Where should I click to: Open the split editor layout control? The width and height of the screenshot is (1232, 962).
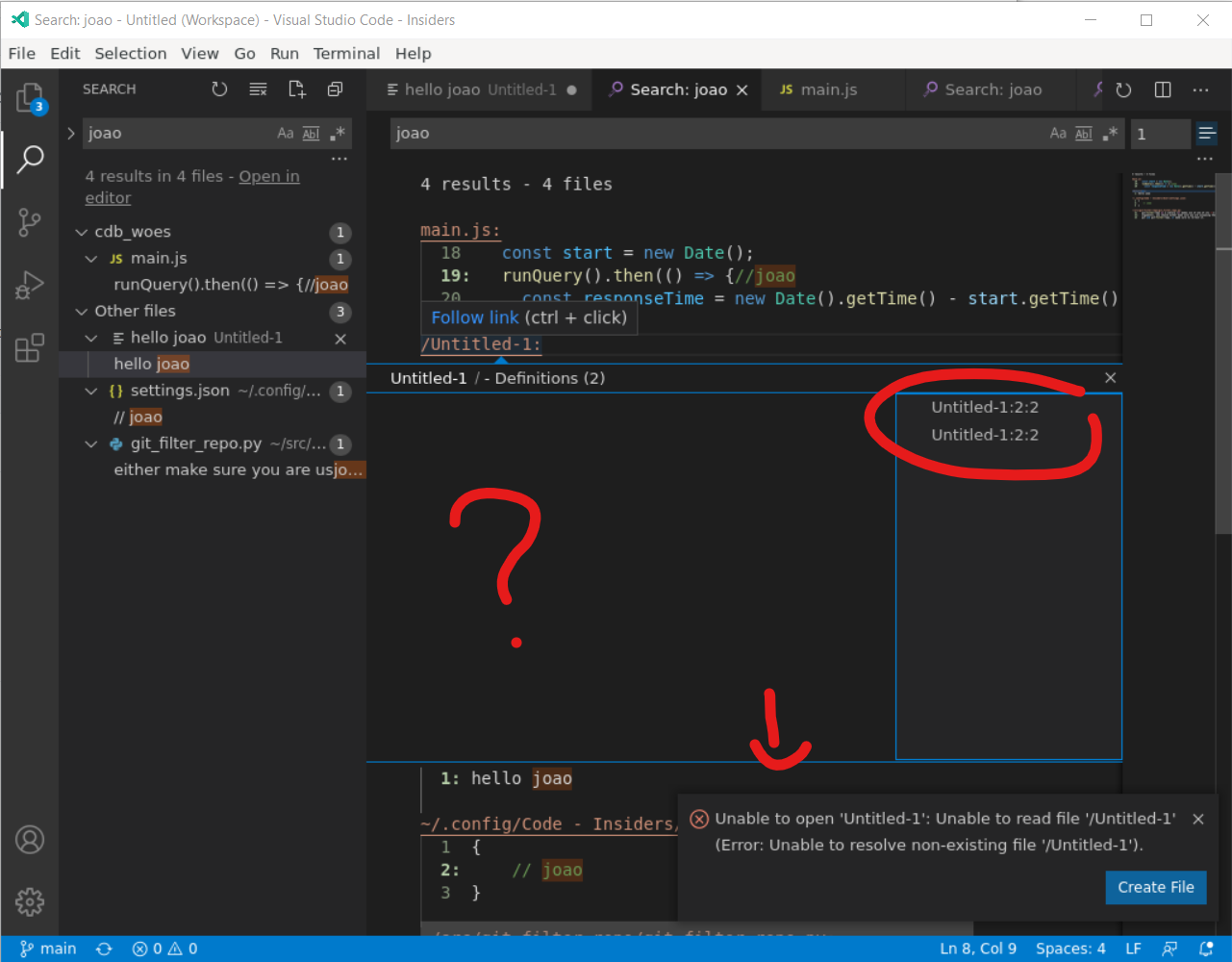point(1162,89)
